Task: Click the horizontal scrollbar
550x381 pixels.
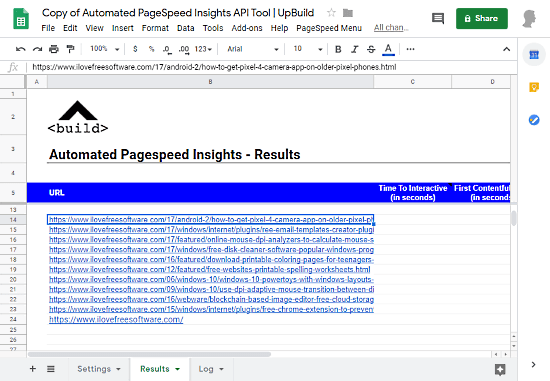Action: point(149,354)
